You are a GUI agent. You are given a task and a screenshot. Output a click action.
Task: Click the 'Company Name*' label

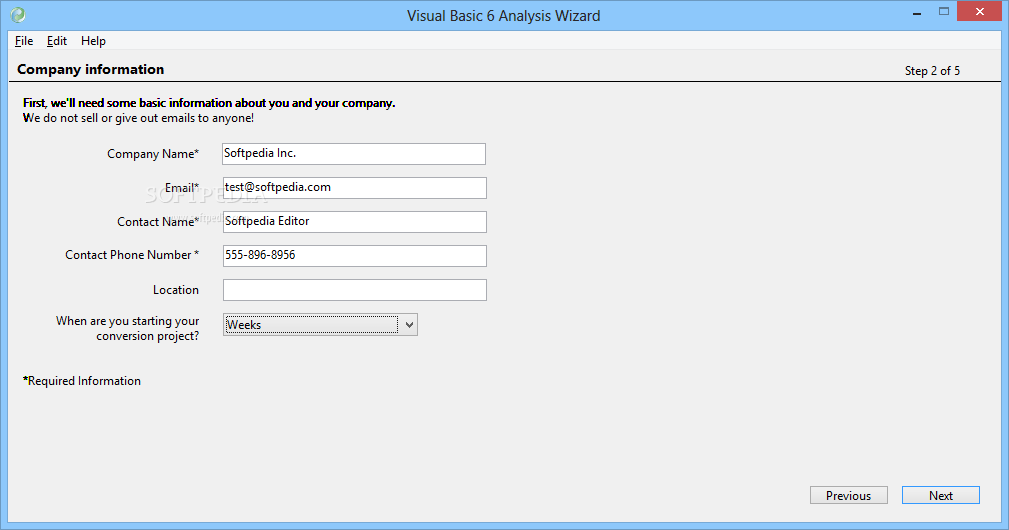click(153, 154)
